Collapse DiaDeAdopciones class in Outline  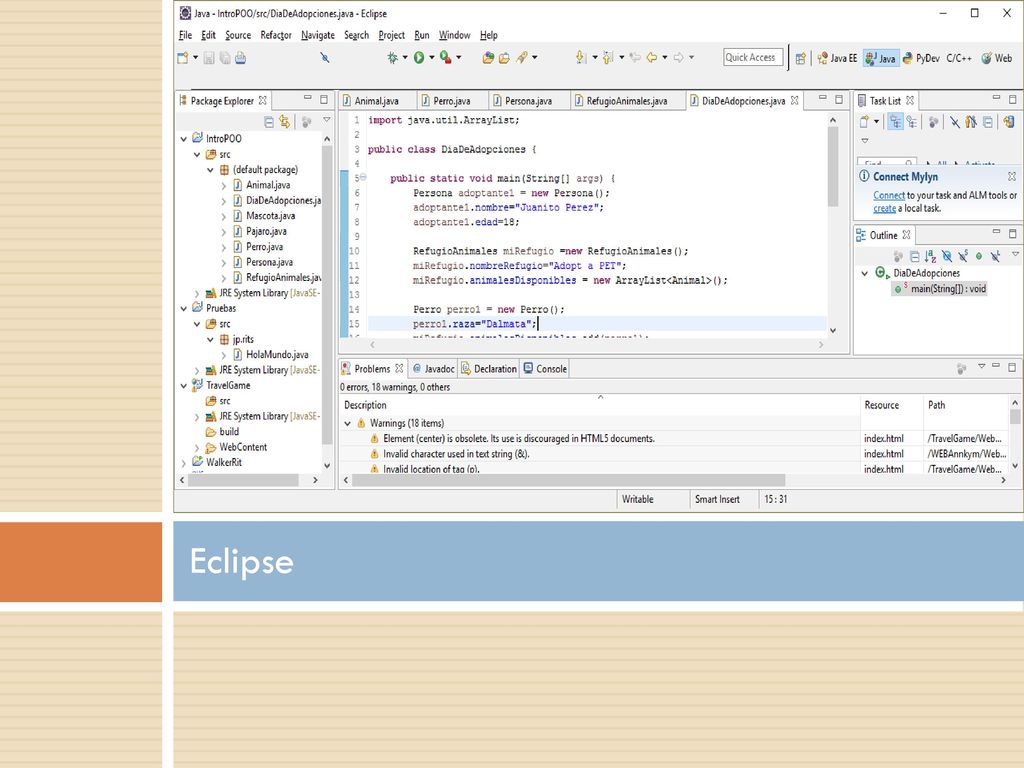865,274
